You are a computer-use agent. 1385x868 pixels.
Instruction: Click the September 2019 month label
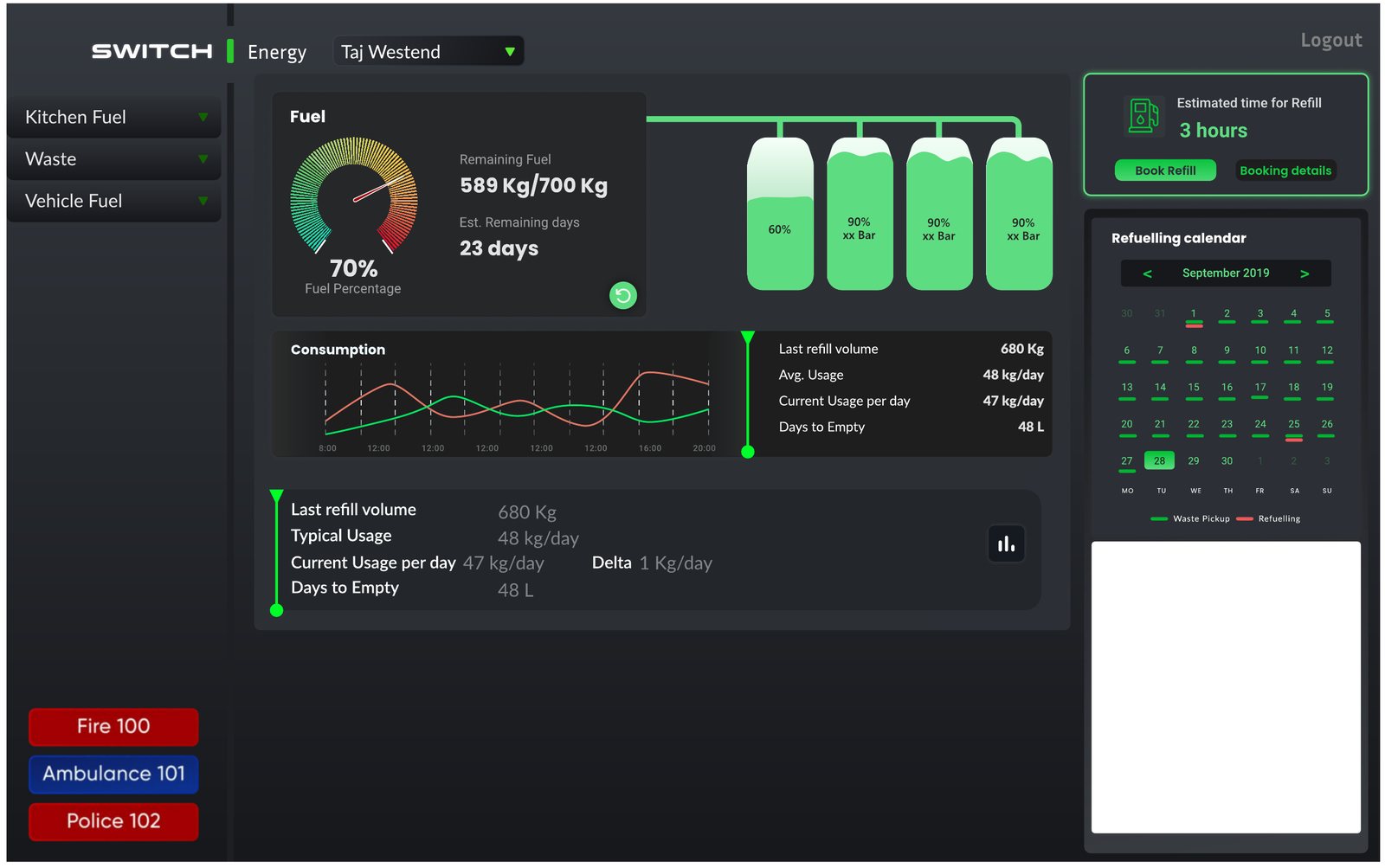click(1226, 273)
